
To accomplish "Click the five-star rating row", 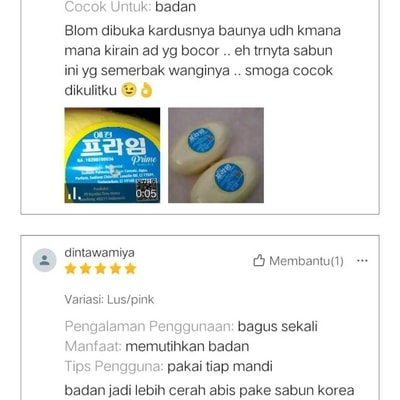I will (100, 268).
